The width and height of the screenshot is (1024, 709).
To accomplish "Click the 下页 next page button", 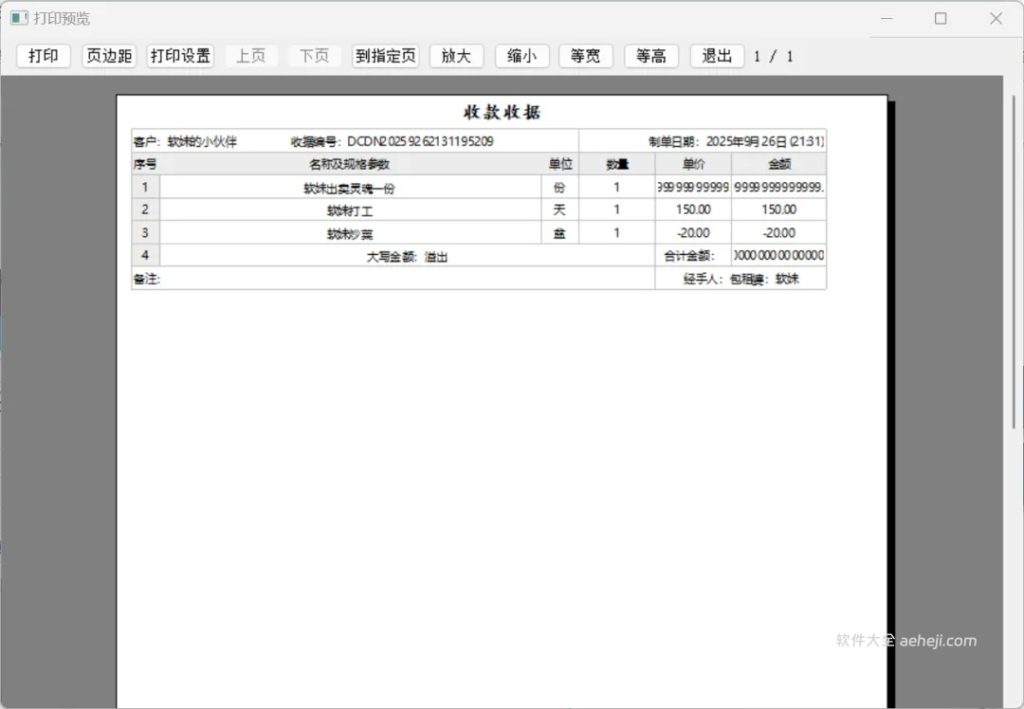I will pos(313,56).
